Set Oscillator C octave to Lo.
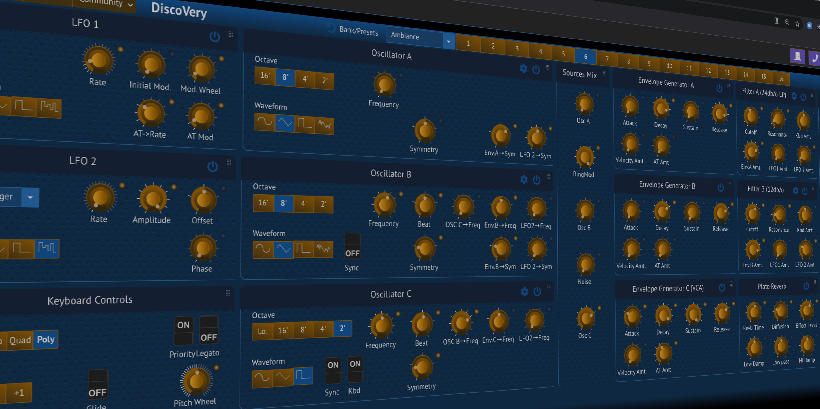Screen dimensions: 820x409 coord(263,331)
